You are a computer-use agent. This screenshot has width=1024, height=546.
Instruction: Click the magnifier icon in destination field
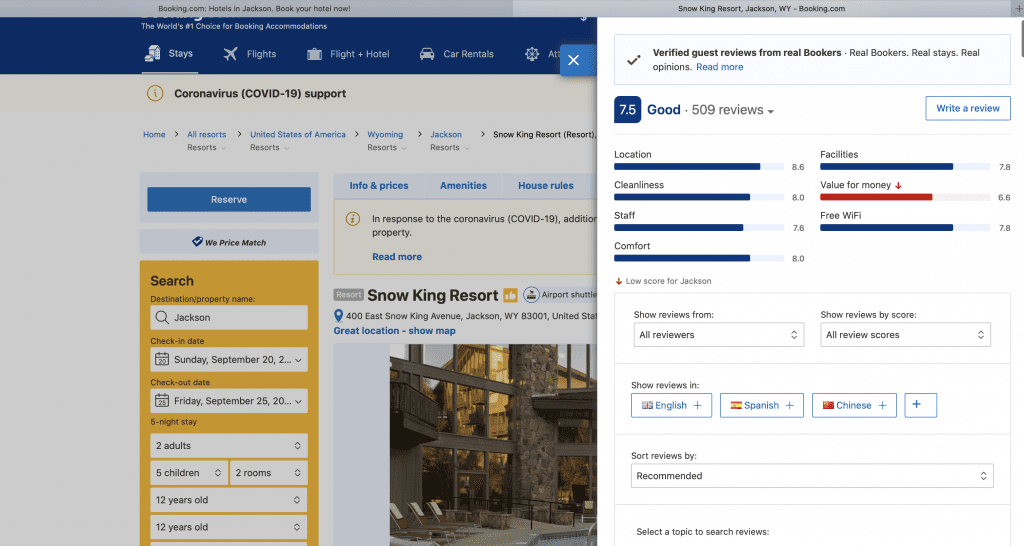tap(162, 317)
